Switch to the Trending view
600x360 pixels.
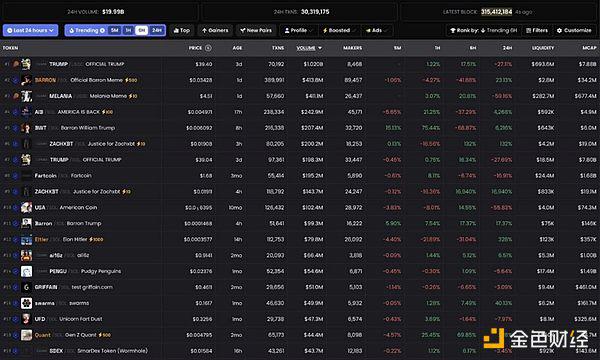[x=87, y=30]
